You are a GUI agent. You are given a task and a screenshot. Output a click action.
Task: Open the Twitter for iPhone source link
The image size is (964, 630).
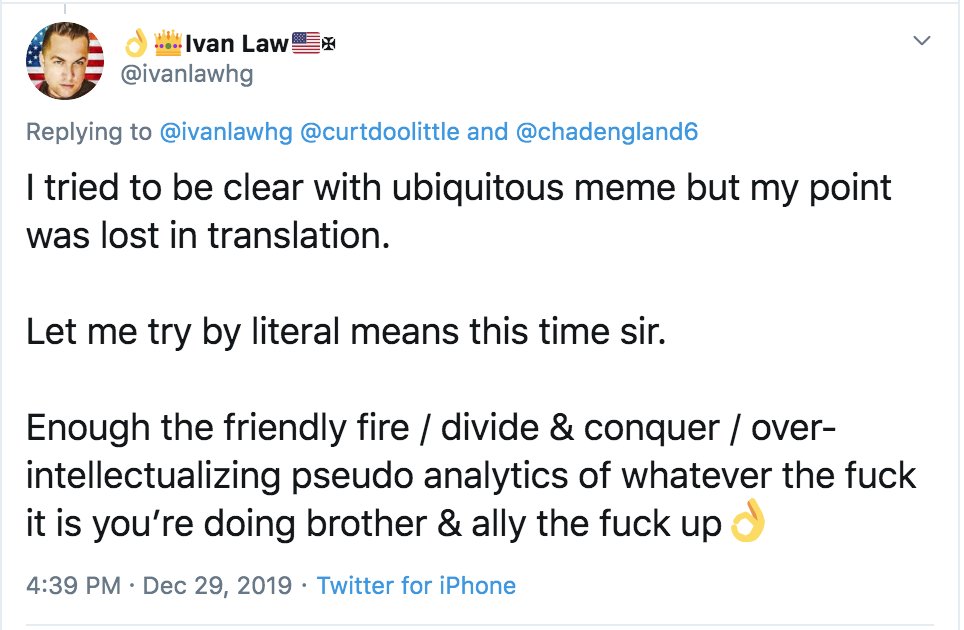click(416, 585)
